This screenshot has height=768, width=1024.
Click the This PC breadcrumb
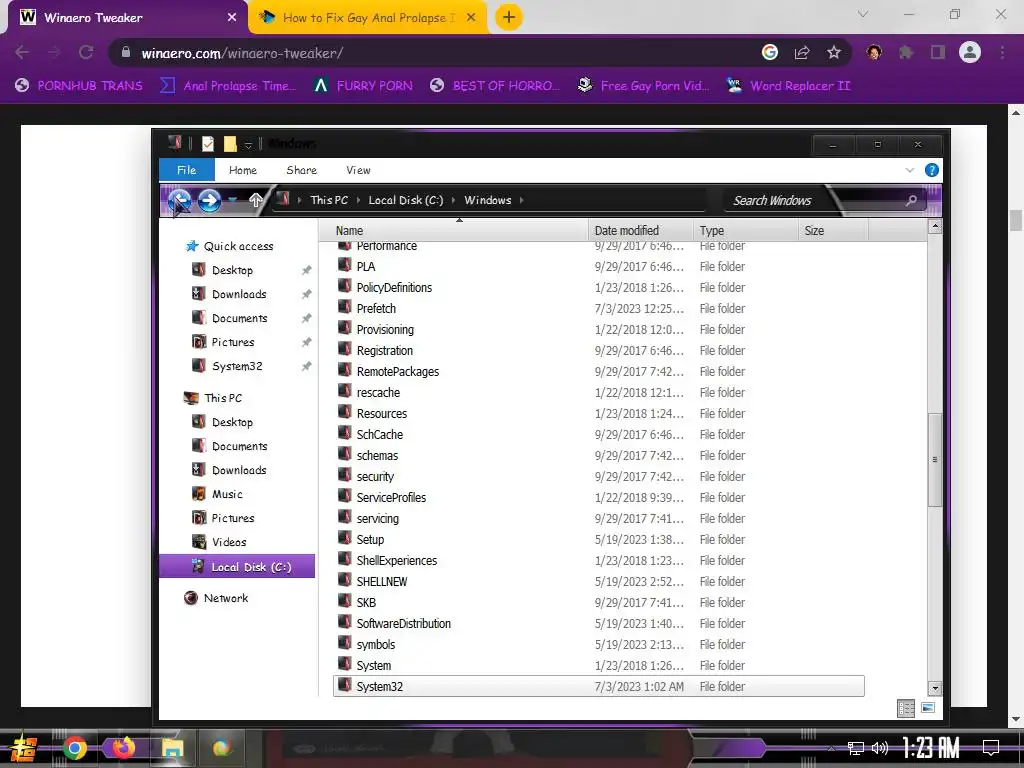pos(329,200)
